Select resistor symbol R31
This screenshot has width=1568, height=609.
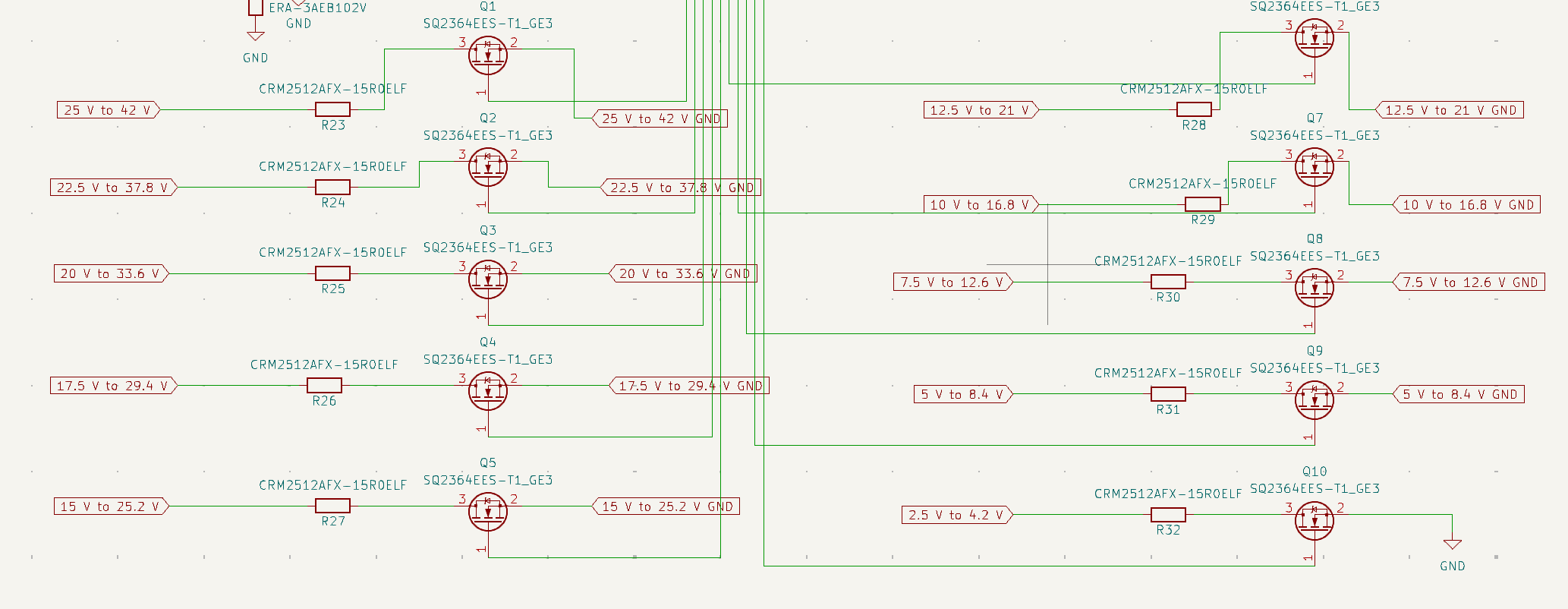point(1168,394)
